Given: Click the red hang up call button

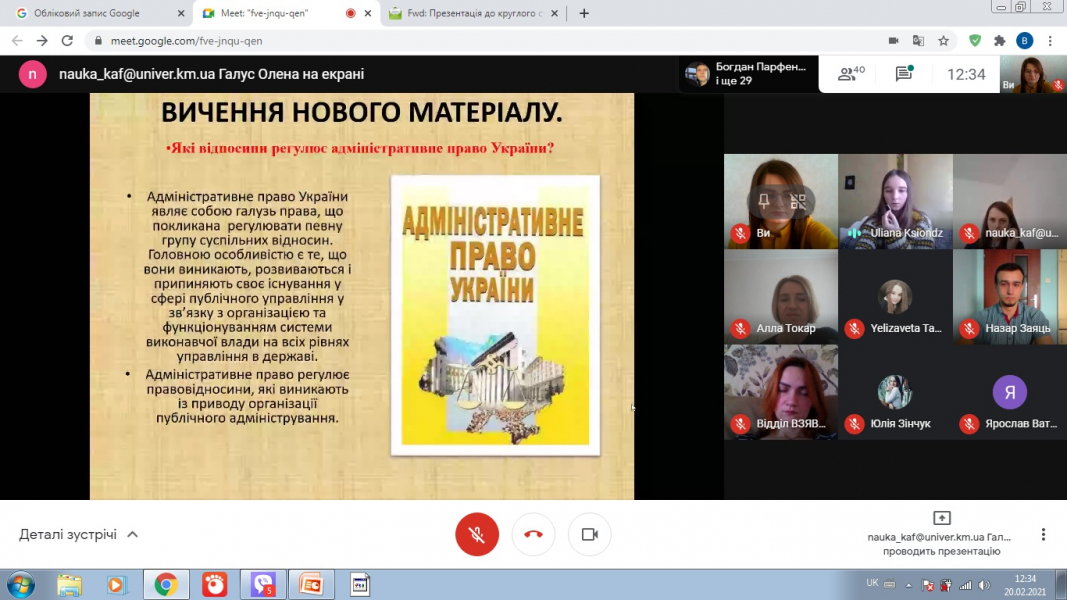Looking at the screenshot, I should coord(533,535).
